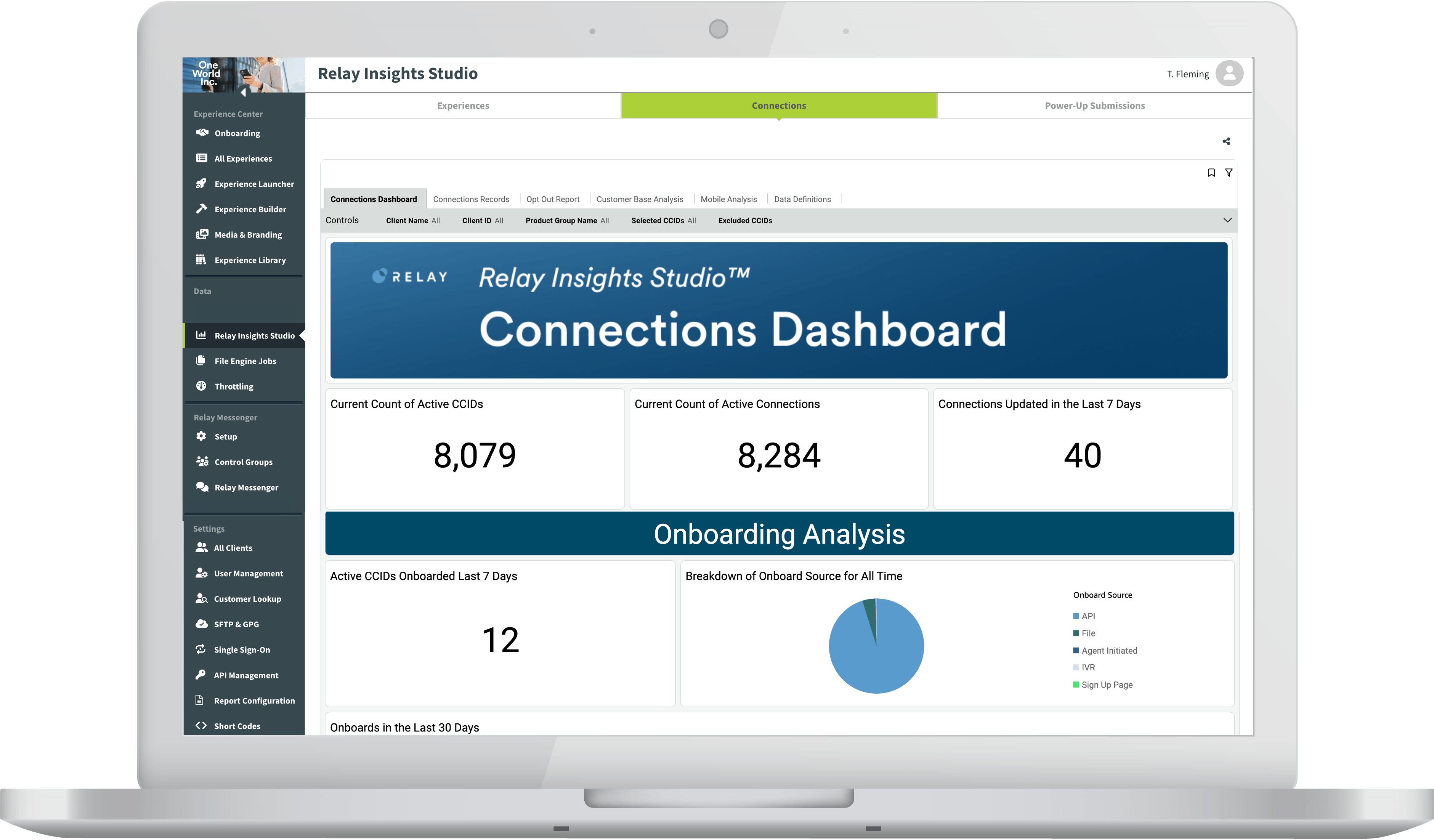The image size is (1434, 840).
Task: Open File Engine Jobs sidebar link
Action: [x=245, y=361]
